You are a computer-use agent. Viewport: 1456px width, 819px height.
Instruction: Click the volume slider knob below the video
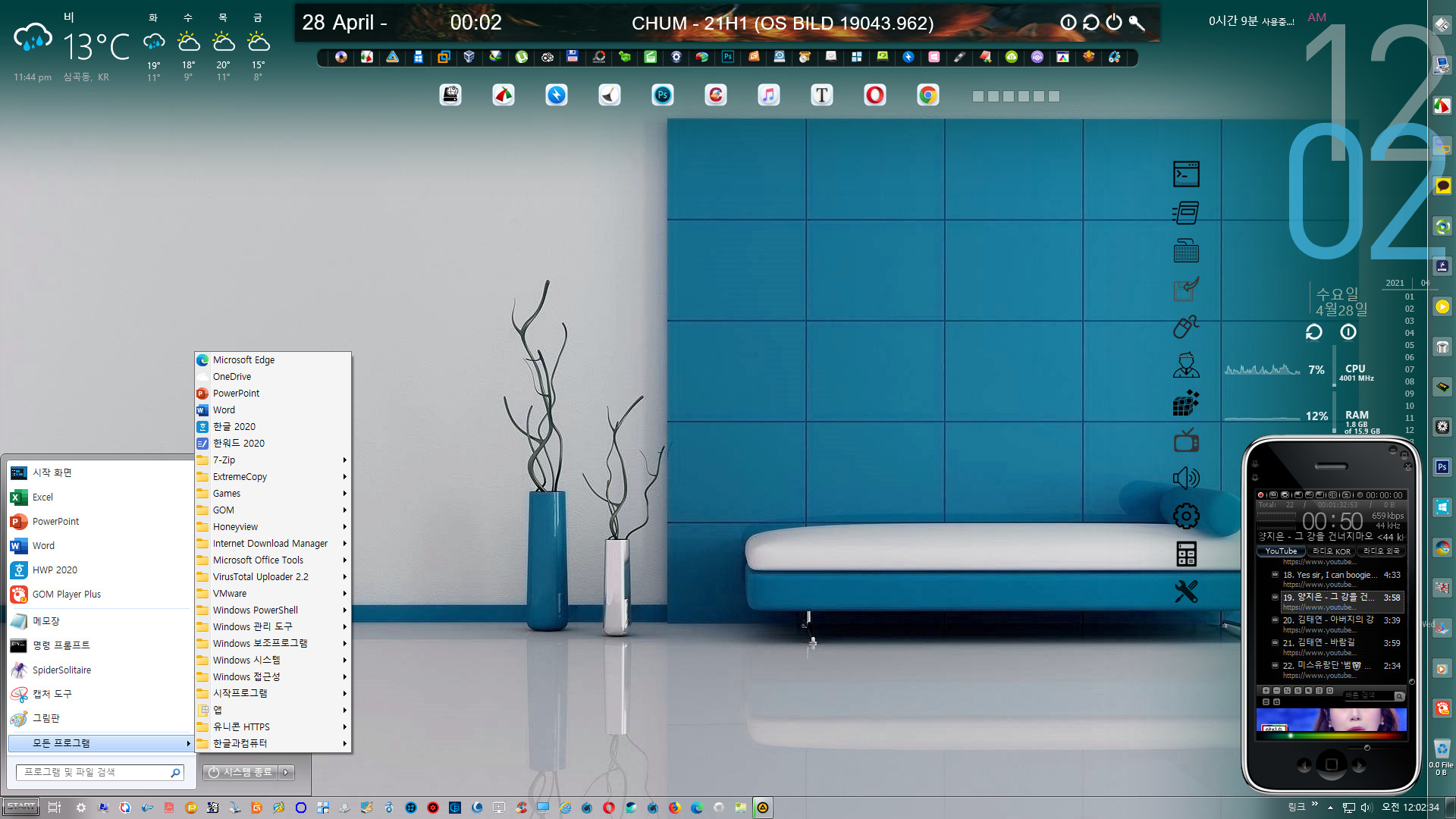tap(1367, 748)
